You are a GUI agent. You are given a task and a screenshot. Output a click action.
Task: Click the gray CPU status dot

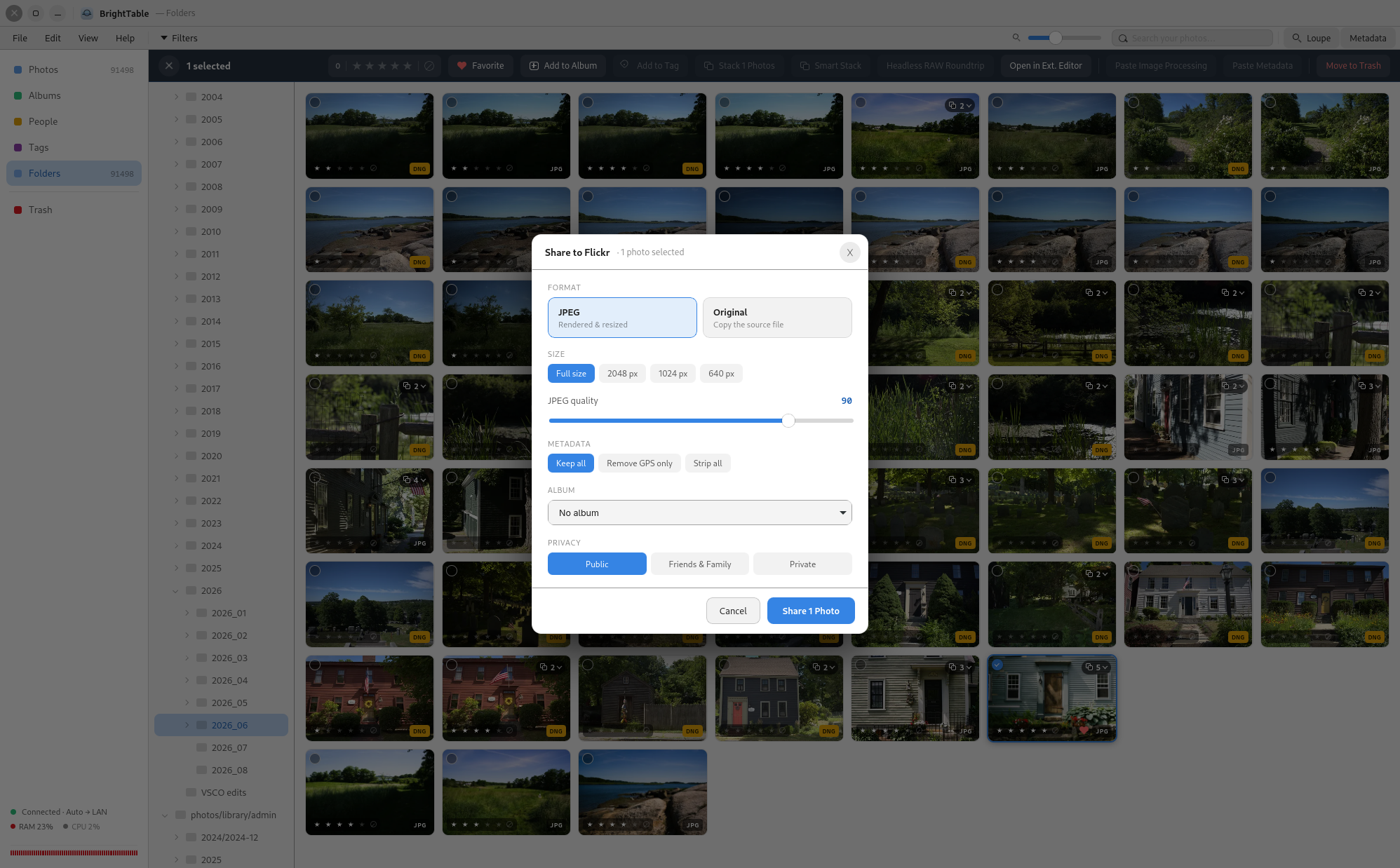coord(66,827)
